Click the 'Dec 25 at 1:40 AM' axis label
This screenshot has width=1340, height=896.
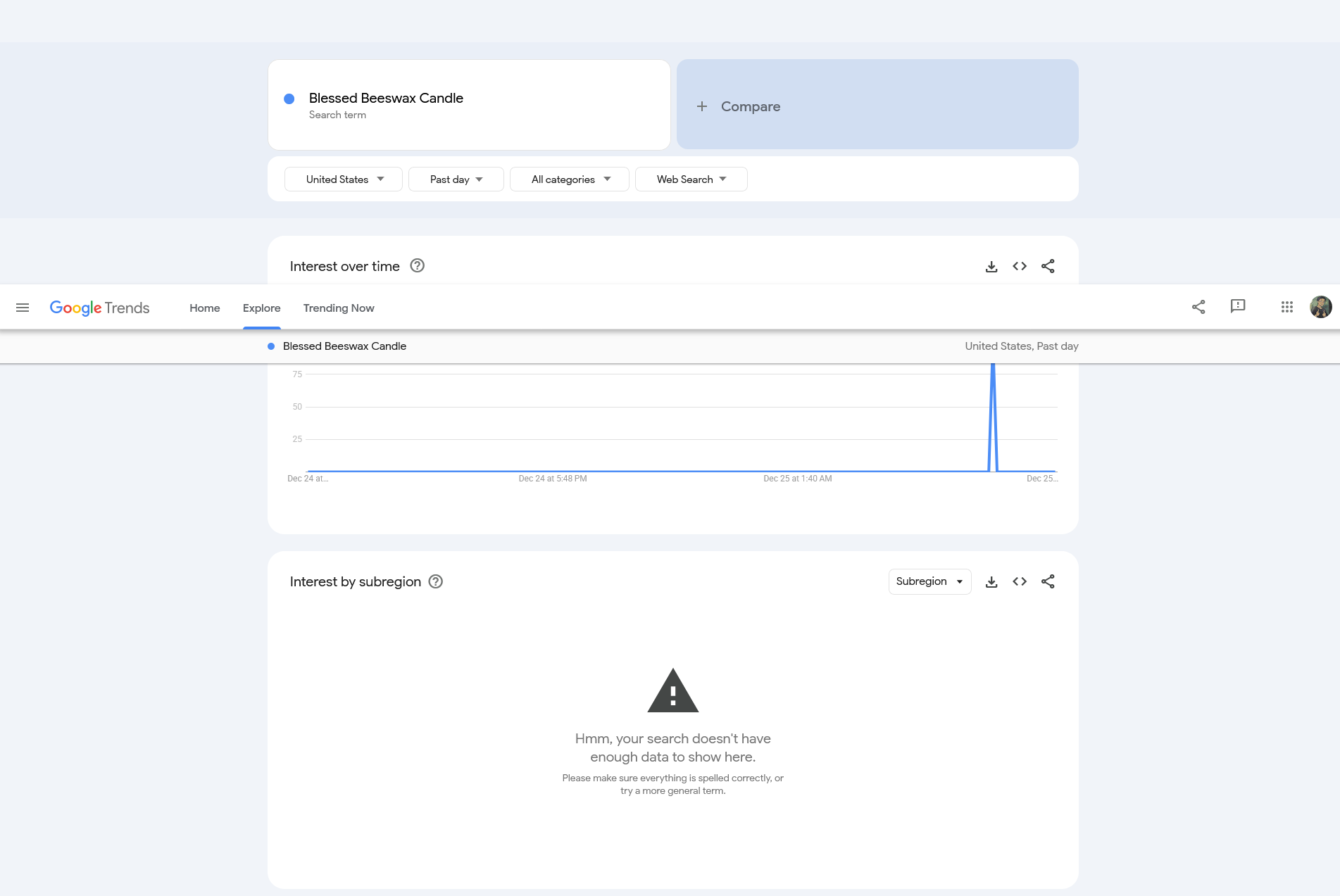point(798,479)
